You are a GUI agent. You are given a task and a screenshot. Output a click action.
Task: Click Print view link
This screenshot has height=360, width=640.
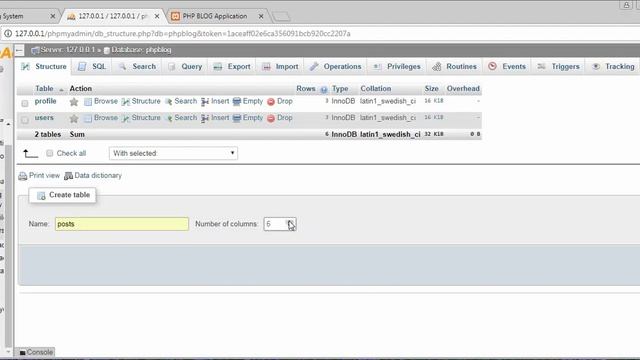coord(44,176)
